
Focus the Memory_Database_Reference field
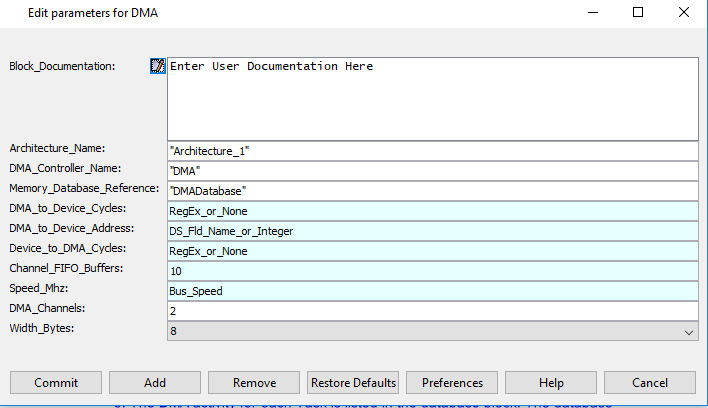coord(432,190)
